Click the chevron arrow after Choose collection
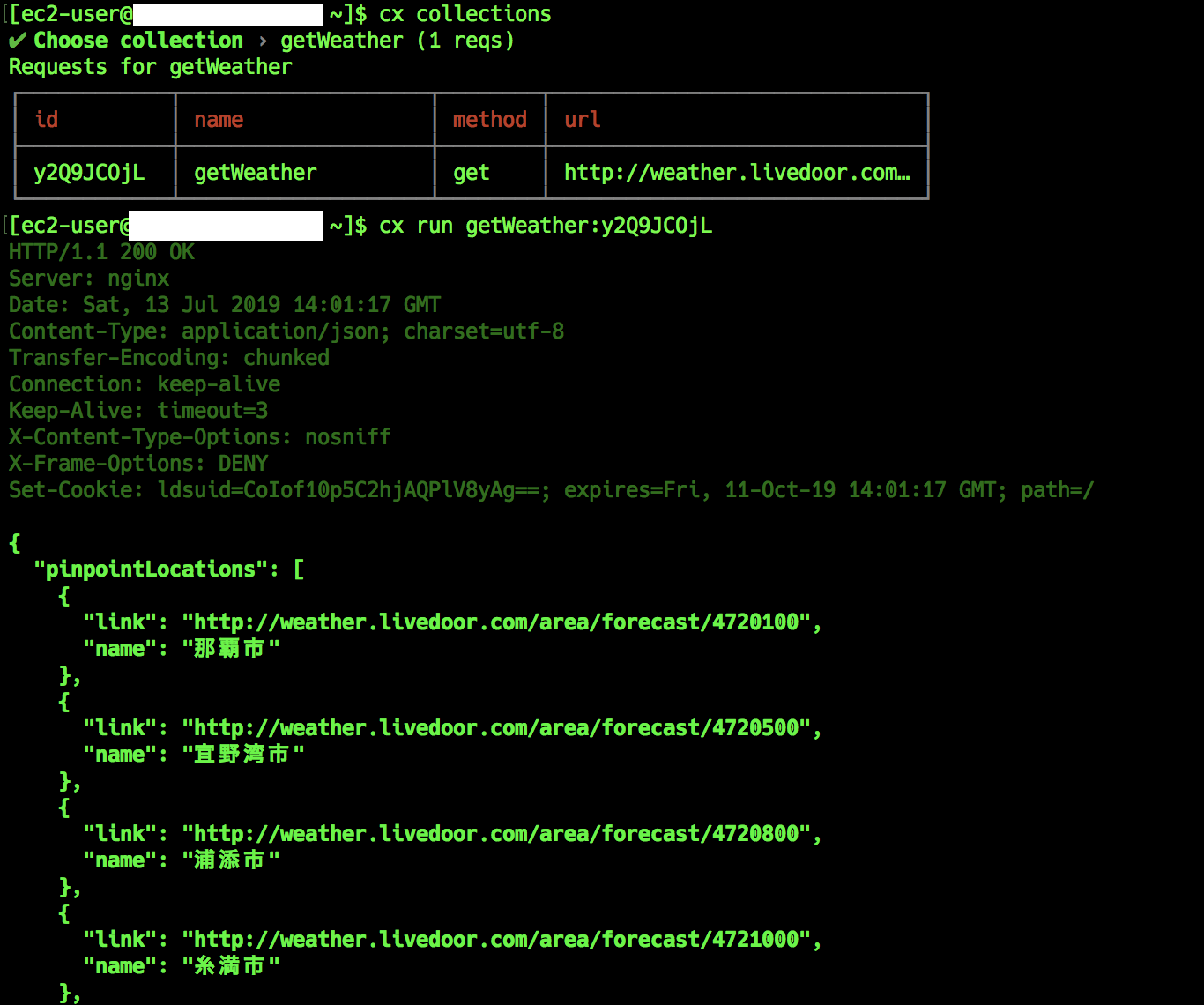 [x=263, y=41]
